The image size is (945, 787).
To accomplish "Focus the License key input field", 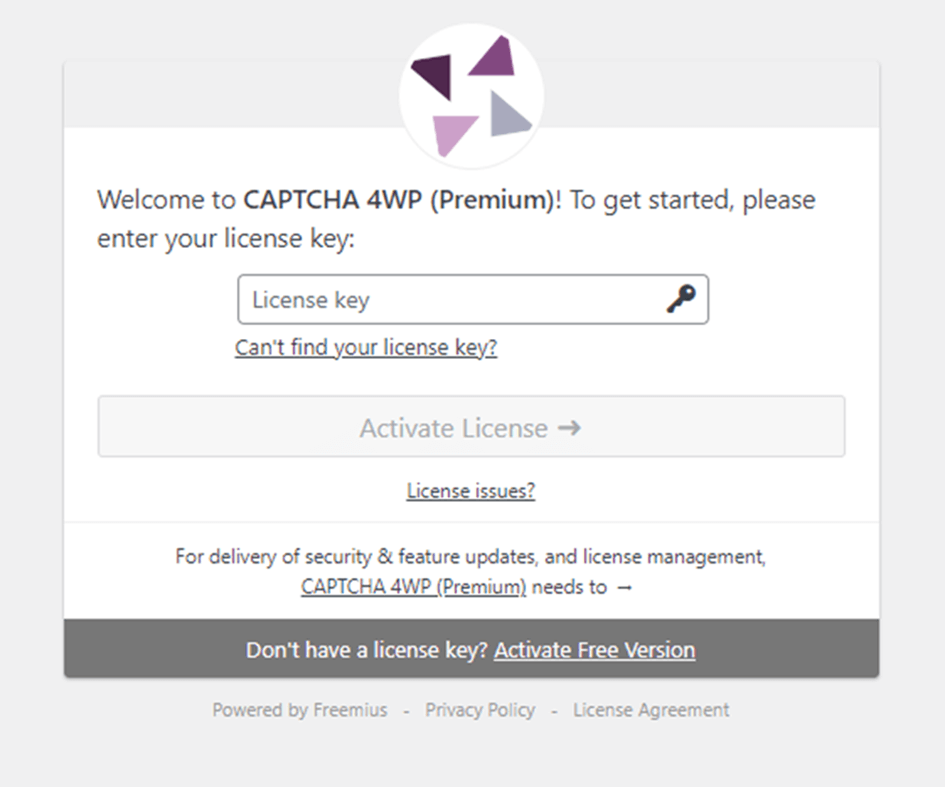I will pos(473,299).
